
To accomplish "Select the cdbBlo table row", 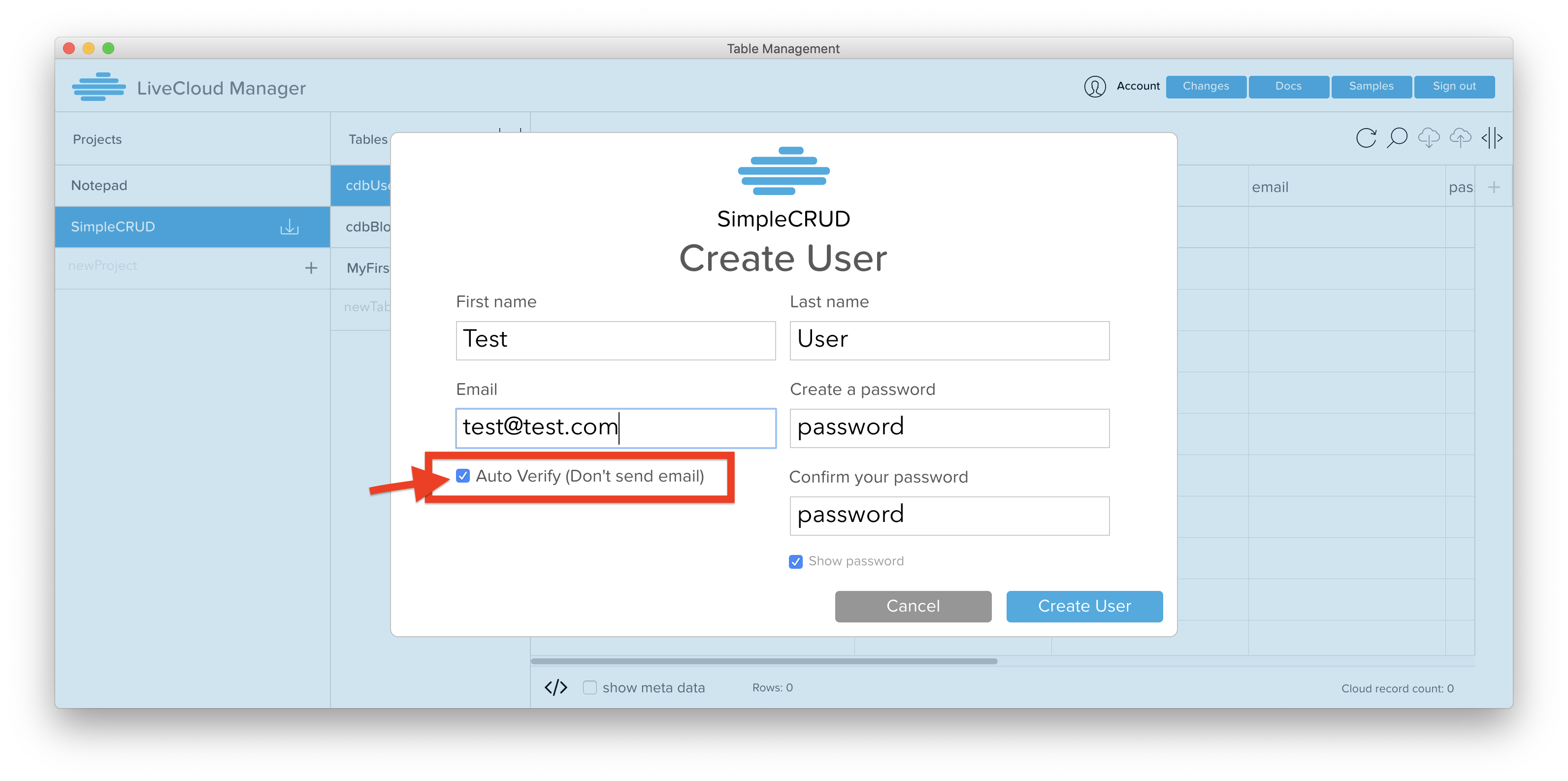I will coord(360,227).
